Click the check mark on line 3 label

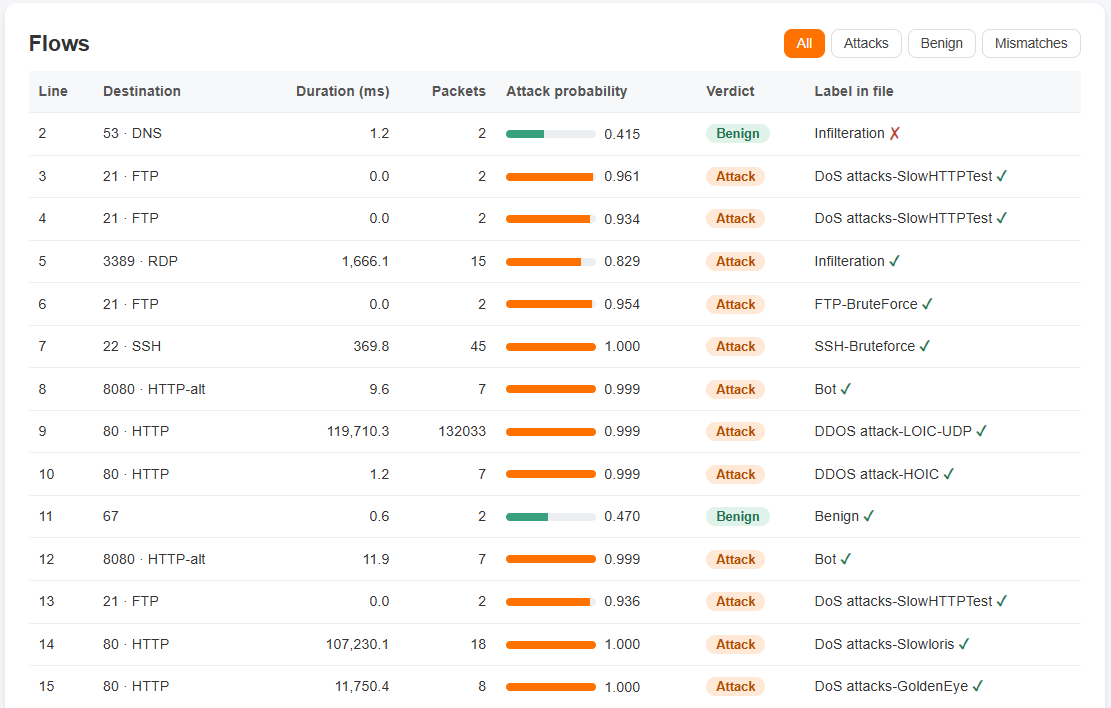(x=1002, y=176)
